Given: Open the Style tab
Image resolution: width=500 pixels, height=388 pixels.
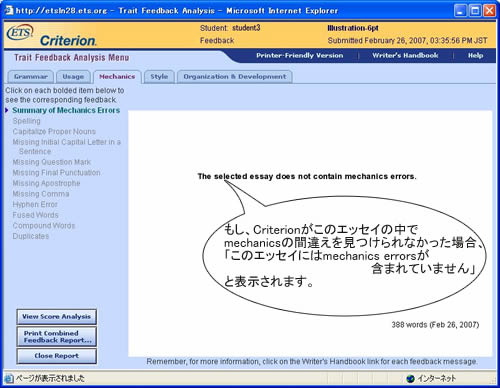Looking at the screenshot, I should click(x=159, y=77).
